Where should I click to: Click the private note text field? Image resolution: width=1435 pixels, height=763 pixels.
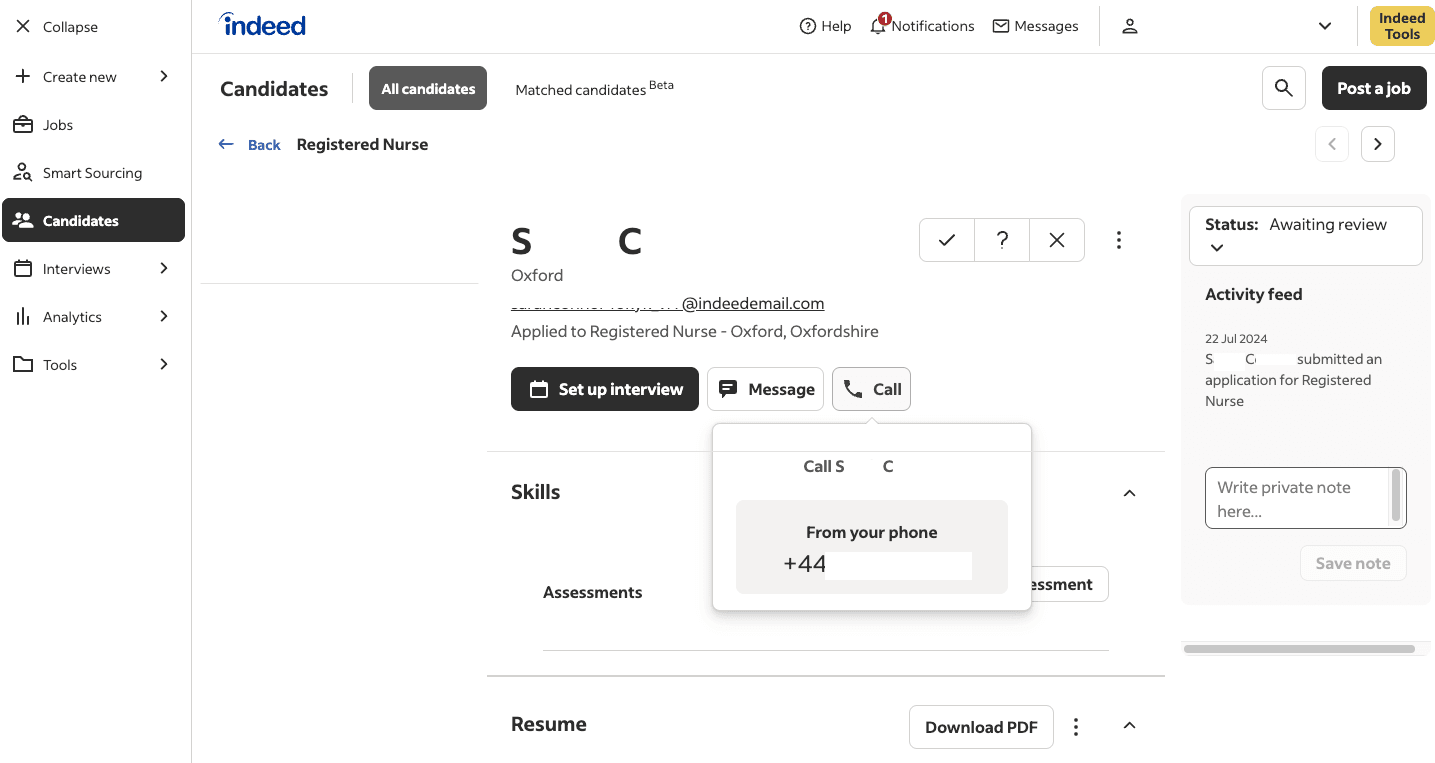point(1297,498)
